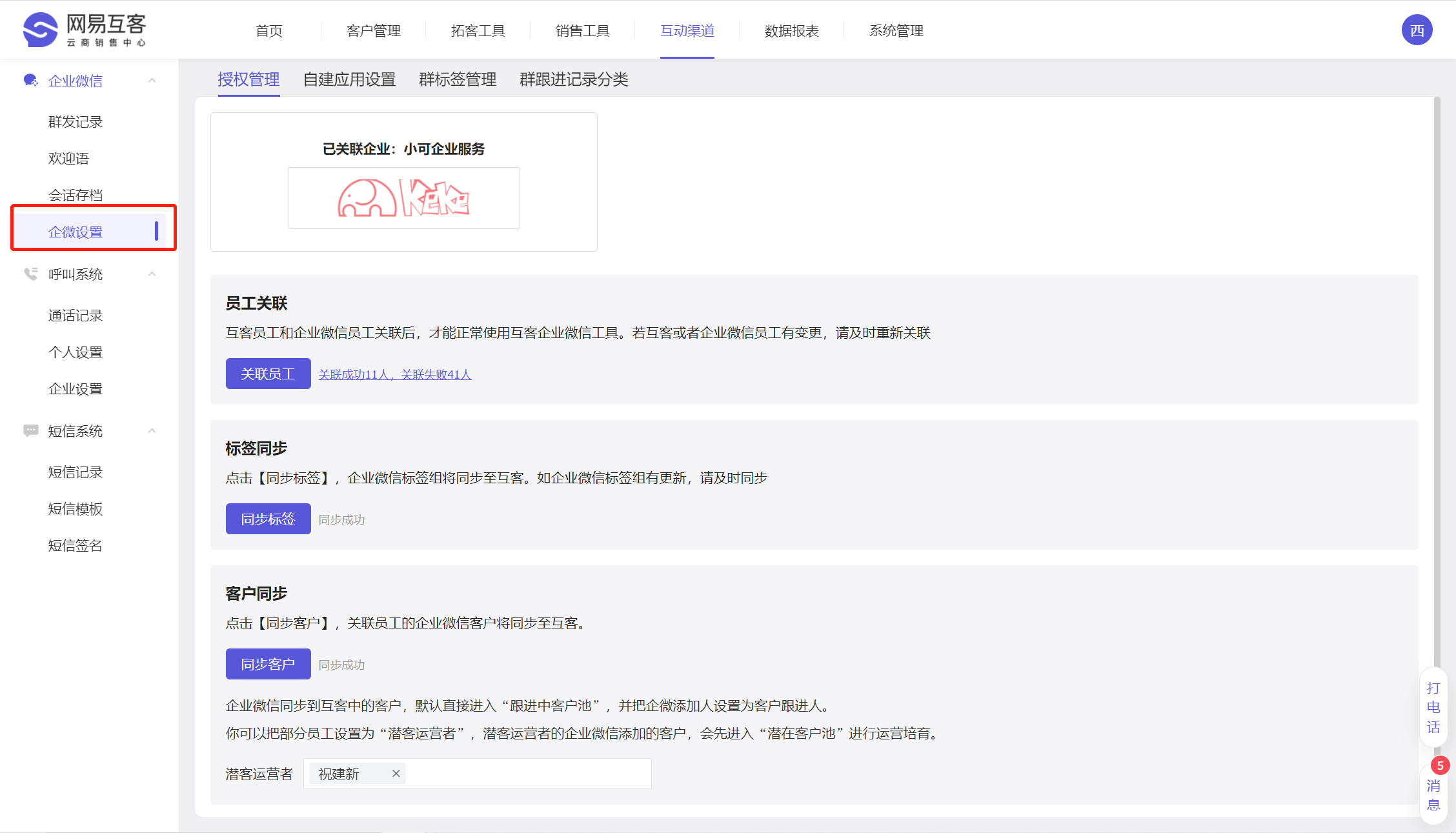Click the 员工关联 section heading
The width and height of the screenshot is (1456, 833).
256,303
